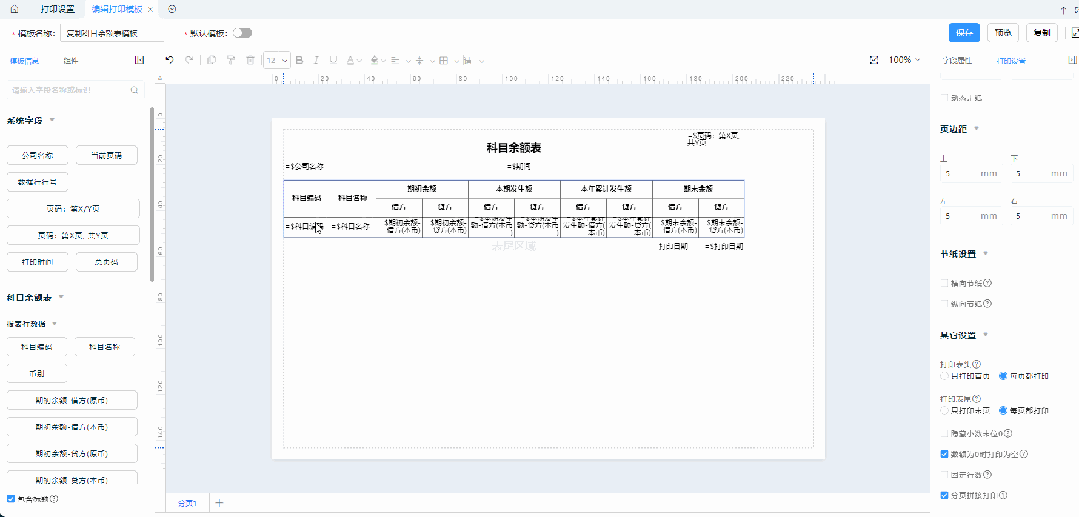Collapse the 页边距 section

tap(976, 129)
